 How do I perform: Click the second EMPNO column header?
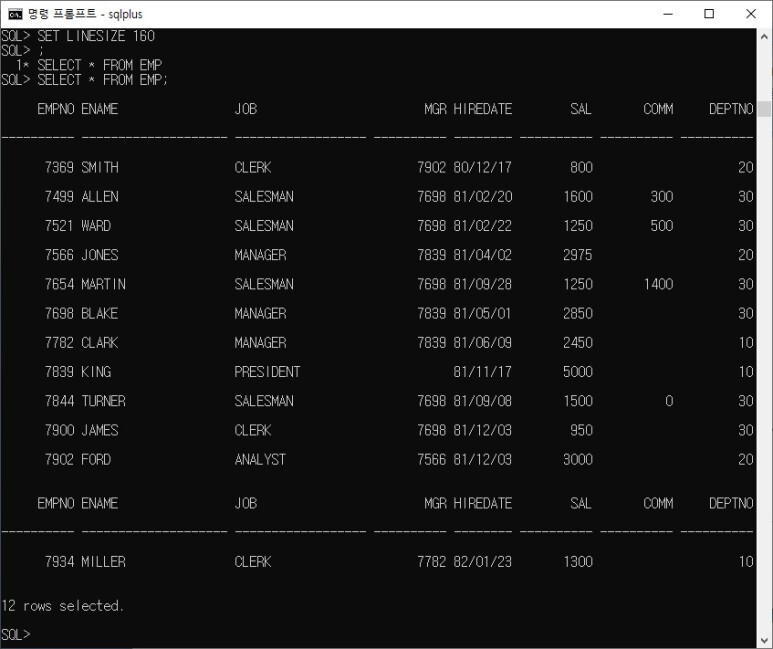click(x=56, y=504)
